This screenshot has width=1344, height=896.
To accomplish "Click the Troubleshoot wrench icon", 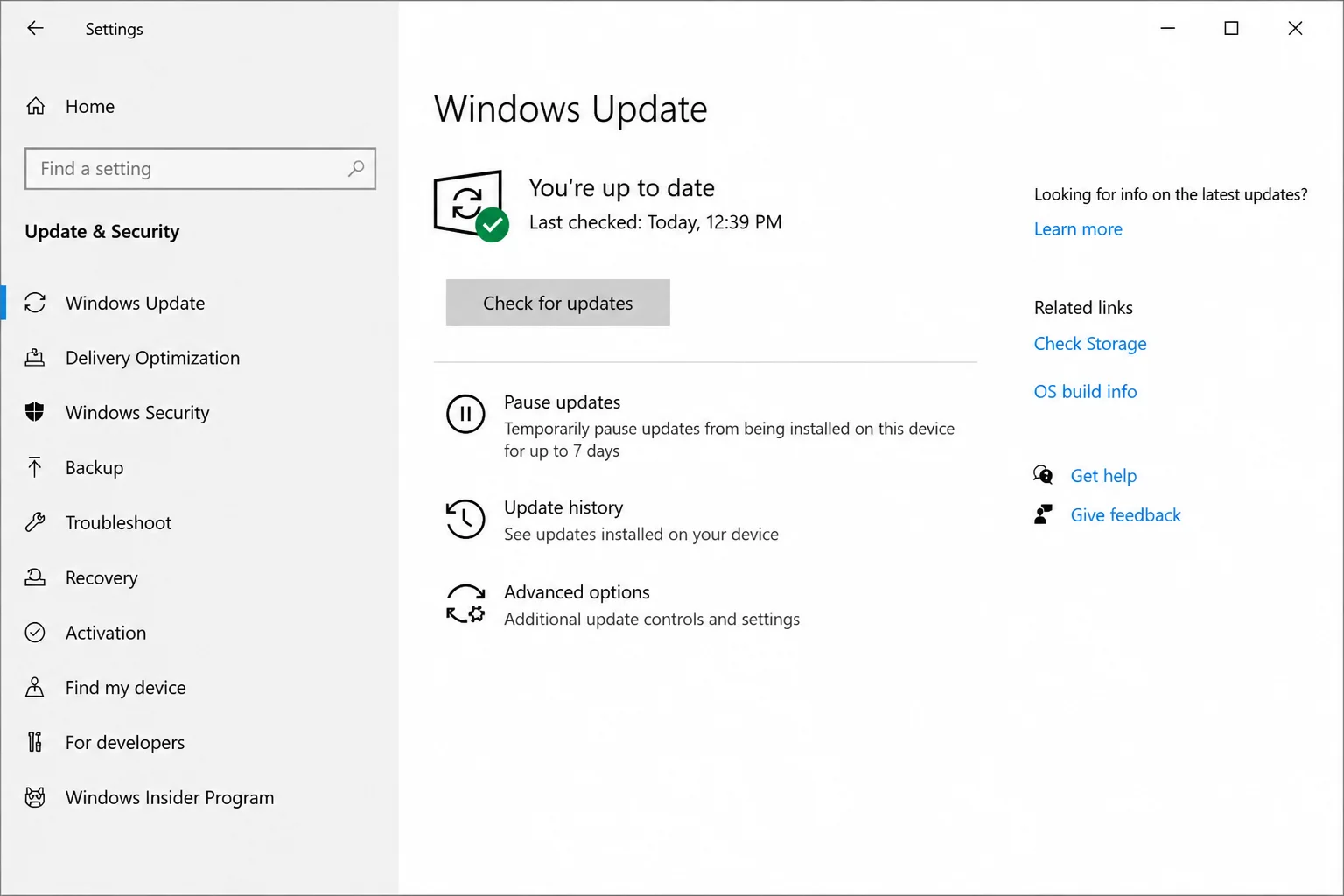I will 35,522.
